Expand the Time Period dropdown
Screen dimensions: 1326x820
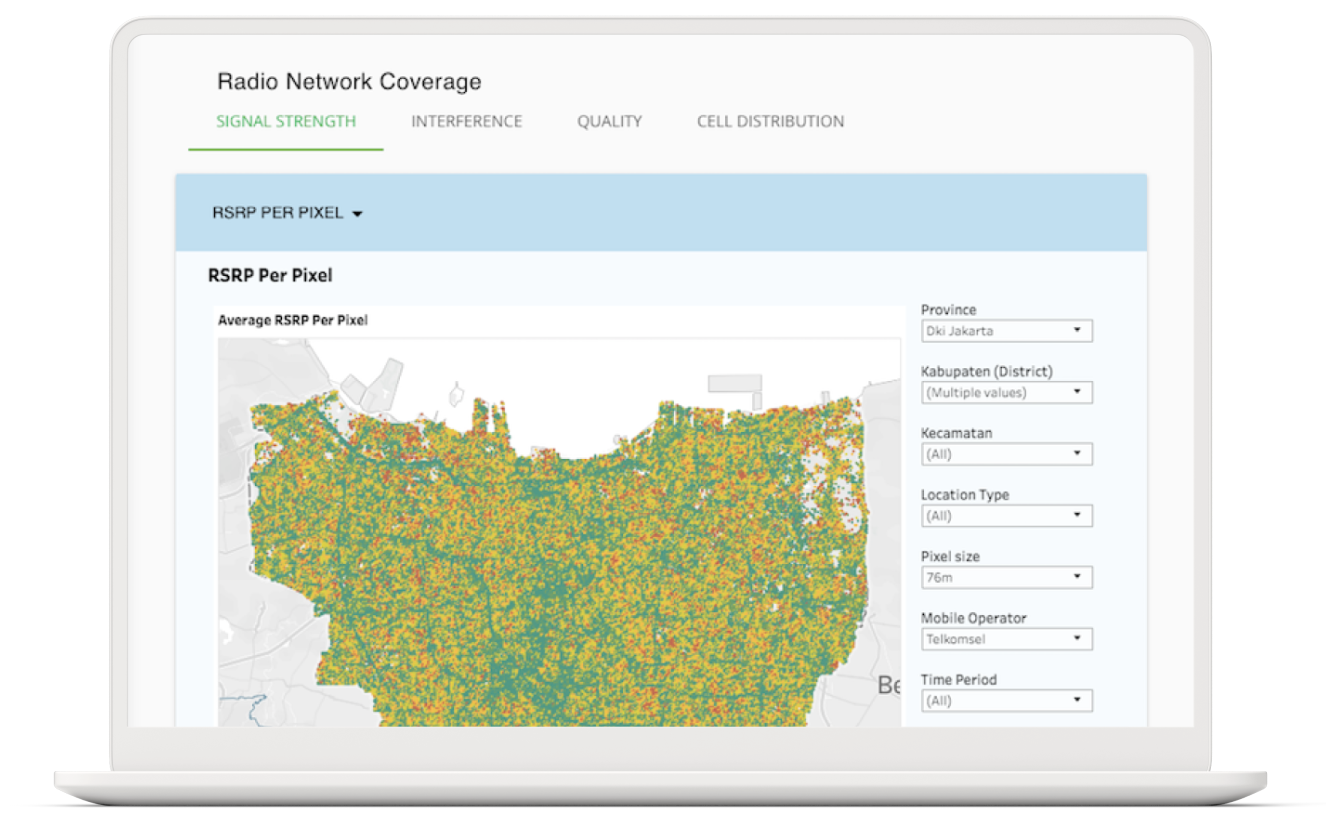pos(1006,701)
